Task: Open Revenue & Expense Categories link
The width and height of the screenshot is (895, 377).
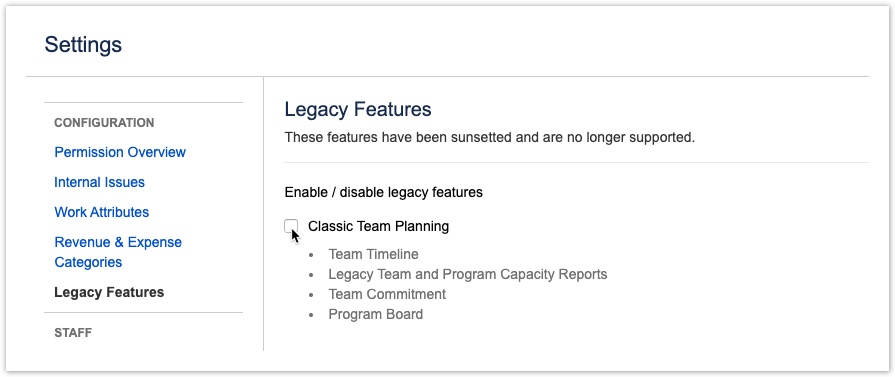Action: click(118, 252)
